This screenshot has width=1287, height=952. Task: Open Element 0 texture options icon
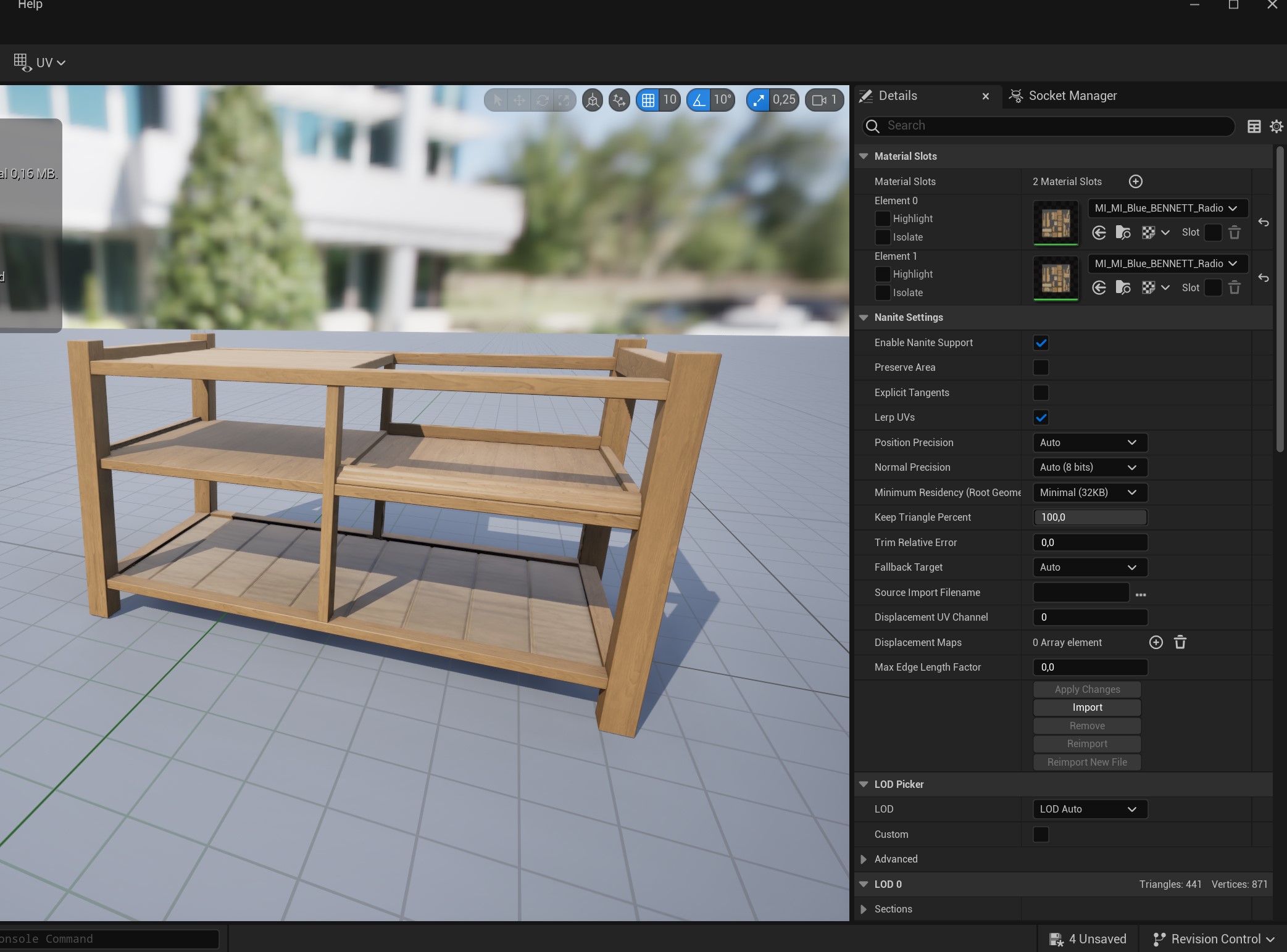coord(1156,233)
